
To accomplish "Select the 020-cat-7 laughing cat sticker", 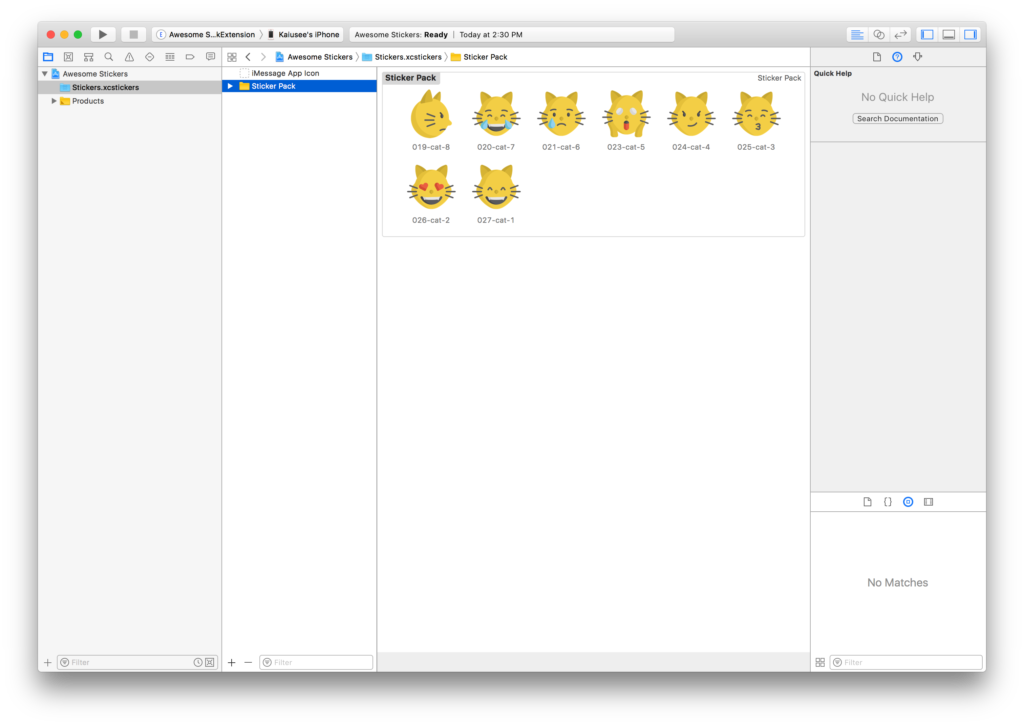I will coord(496,120).
